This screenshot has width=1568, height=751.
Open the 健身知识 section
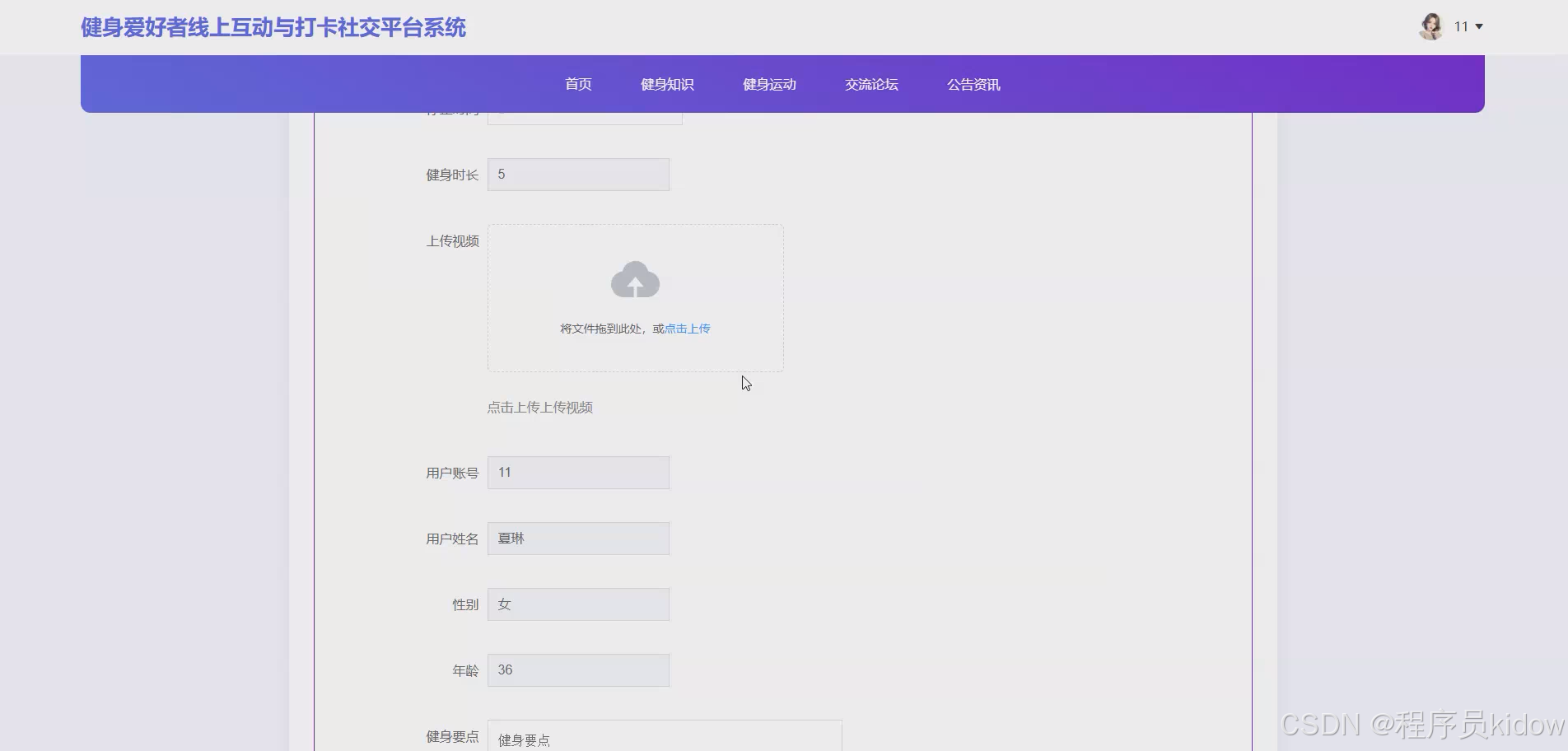point(666,83)
